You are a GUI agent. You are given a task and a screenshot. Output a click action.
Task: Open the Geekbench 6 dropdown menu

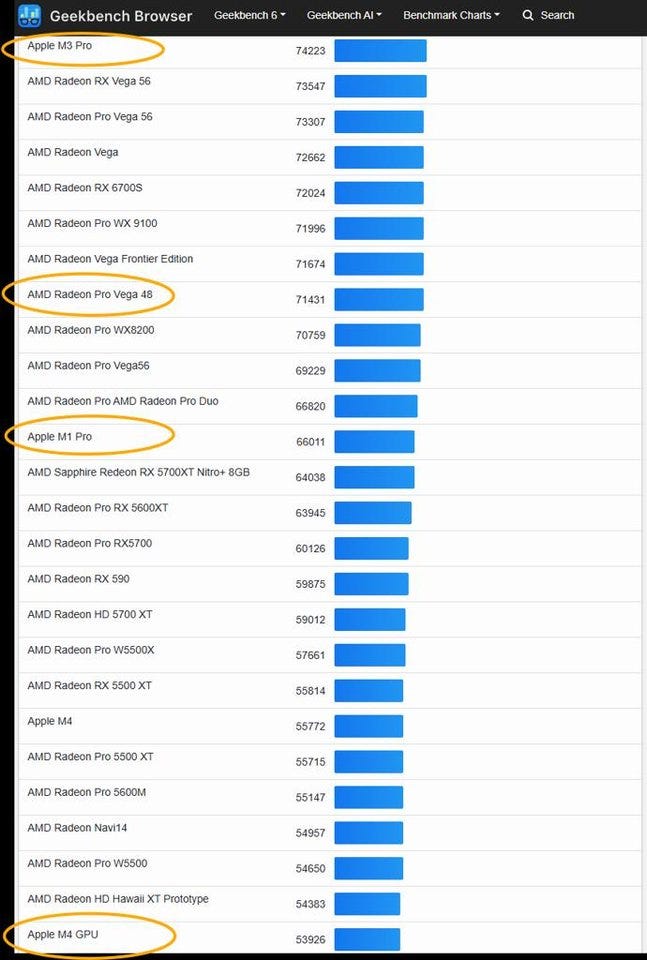[x=249, y=16]
